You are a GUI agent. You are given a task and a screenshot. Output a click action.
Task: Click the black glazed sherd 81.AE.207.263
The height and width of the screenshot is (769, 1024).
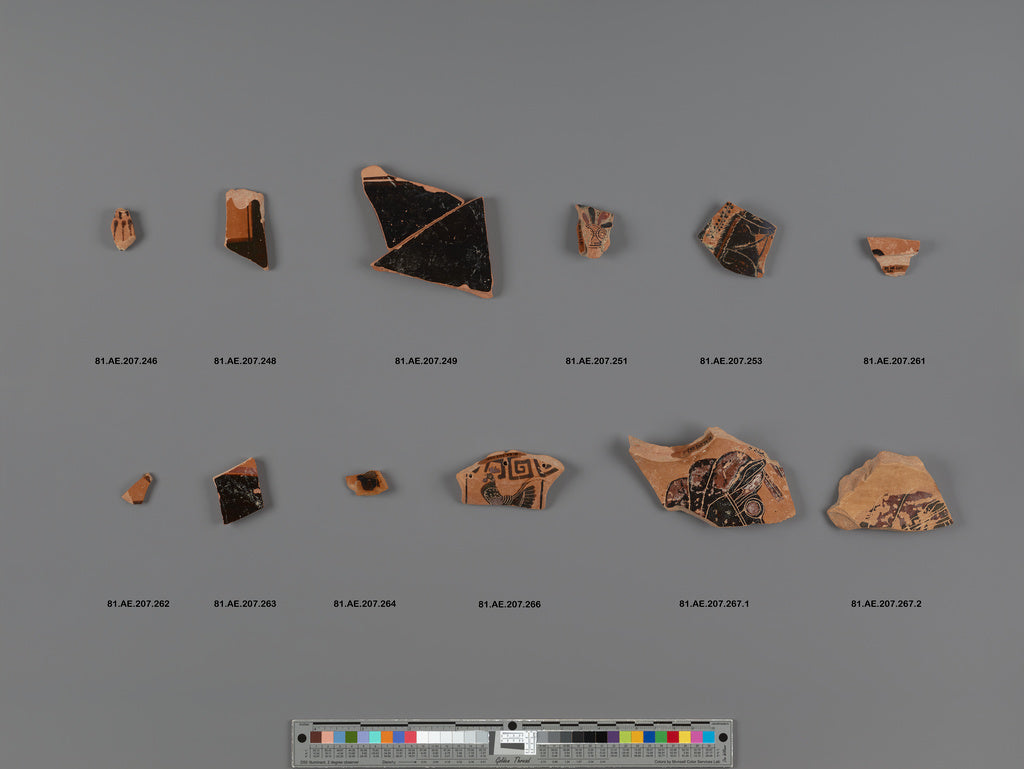pyautogui.click(x=239, y=490)
